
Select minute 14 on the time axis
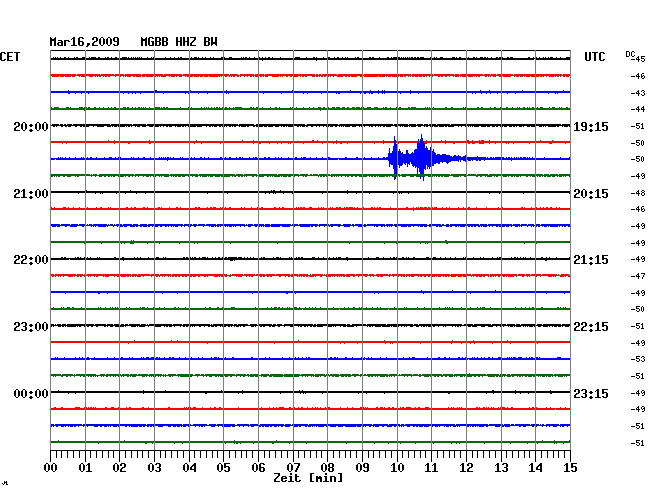click(x=535, y=467)
